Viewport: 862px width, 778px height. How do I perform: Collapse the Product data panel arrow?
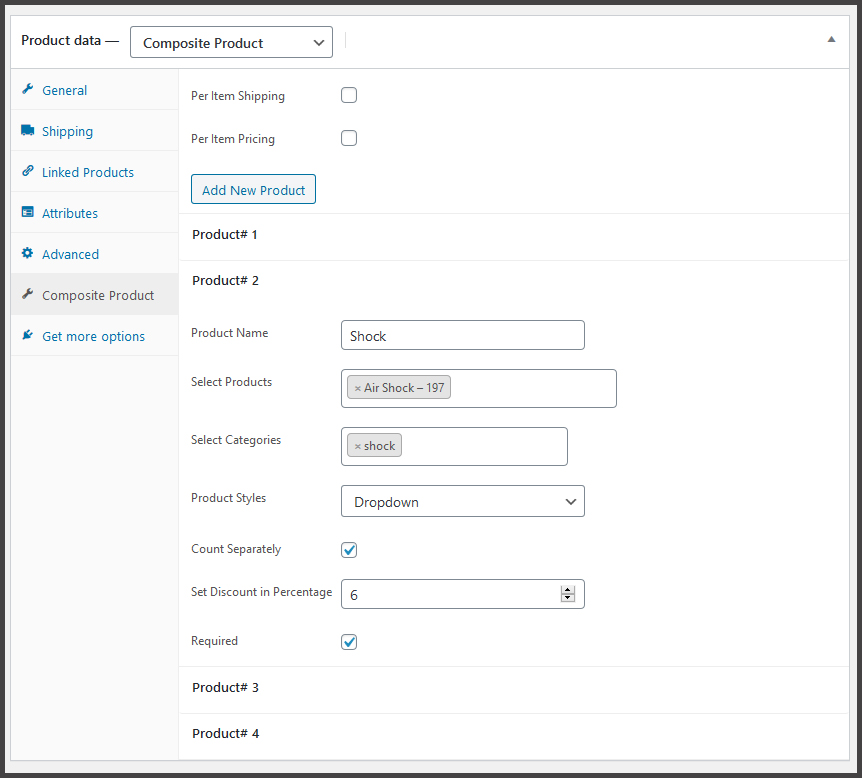pyautogui.click(x=831, y=40)
